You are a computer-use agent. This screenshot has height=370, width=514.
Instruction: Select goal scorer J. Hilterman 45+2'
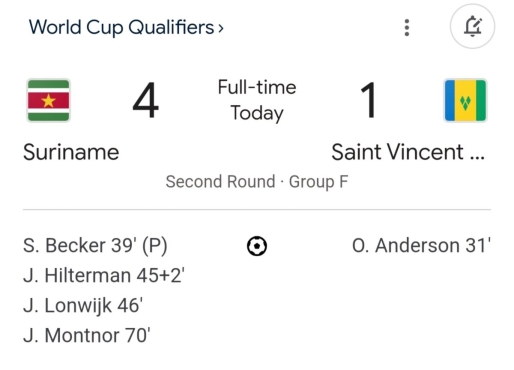(x=104, y=276)
